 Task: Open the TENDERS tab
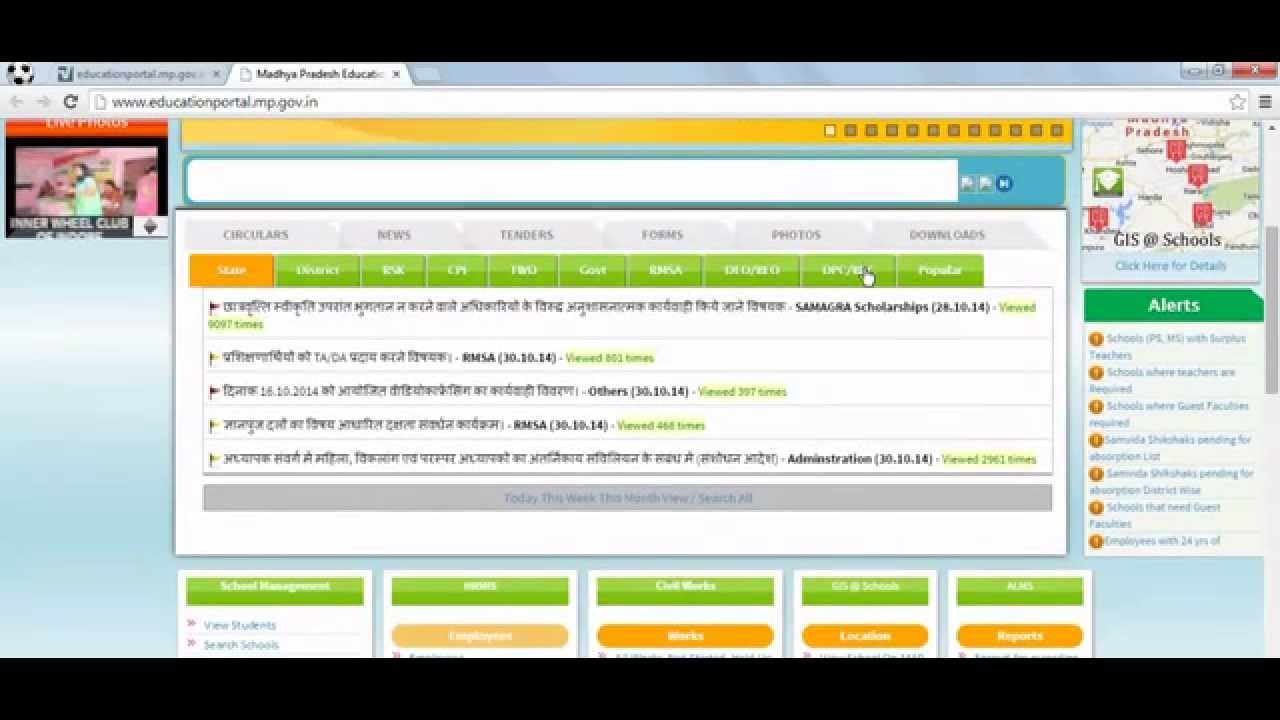tap(526, 235)
